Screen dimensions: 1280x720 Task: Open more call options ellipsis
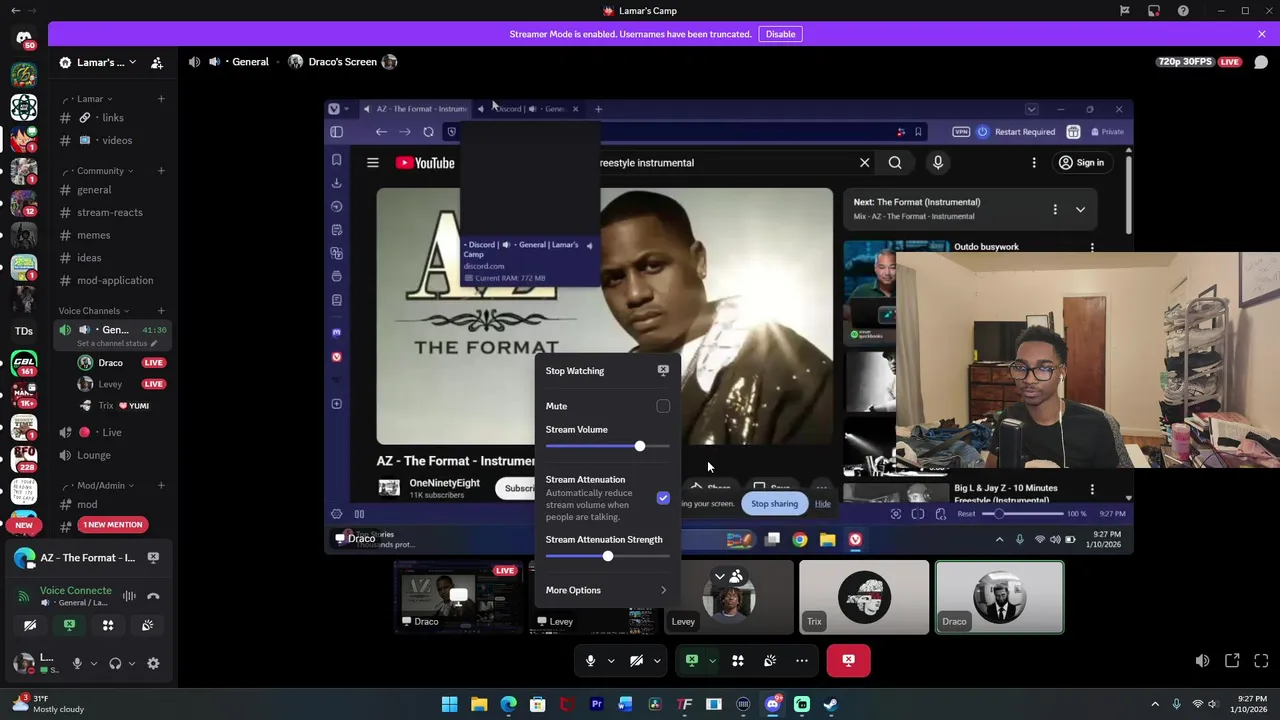coord(802,660)
